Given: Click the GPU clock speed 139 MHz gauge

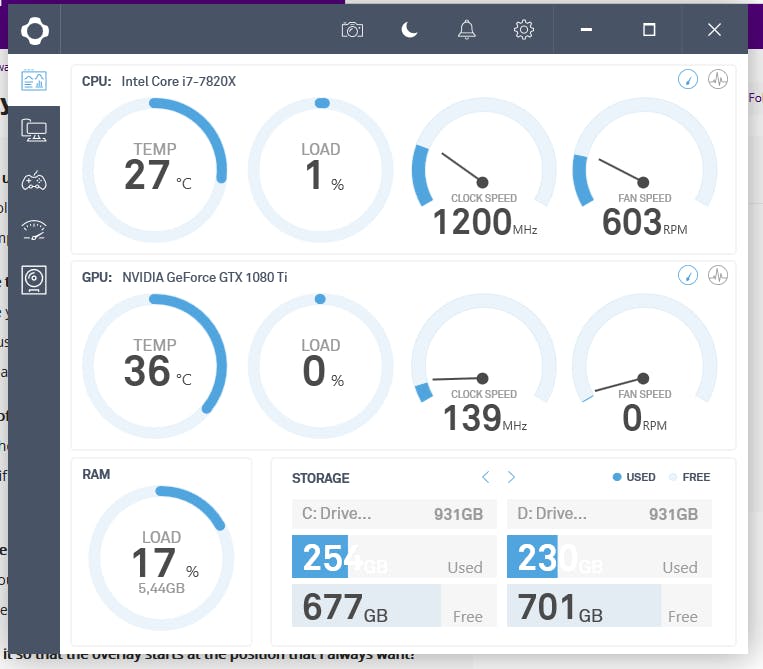Looking at the screenshot, I should tap(484, 364).
